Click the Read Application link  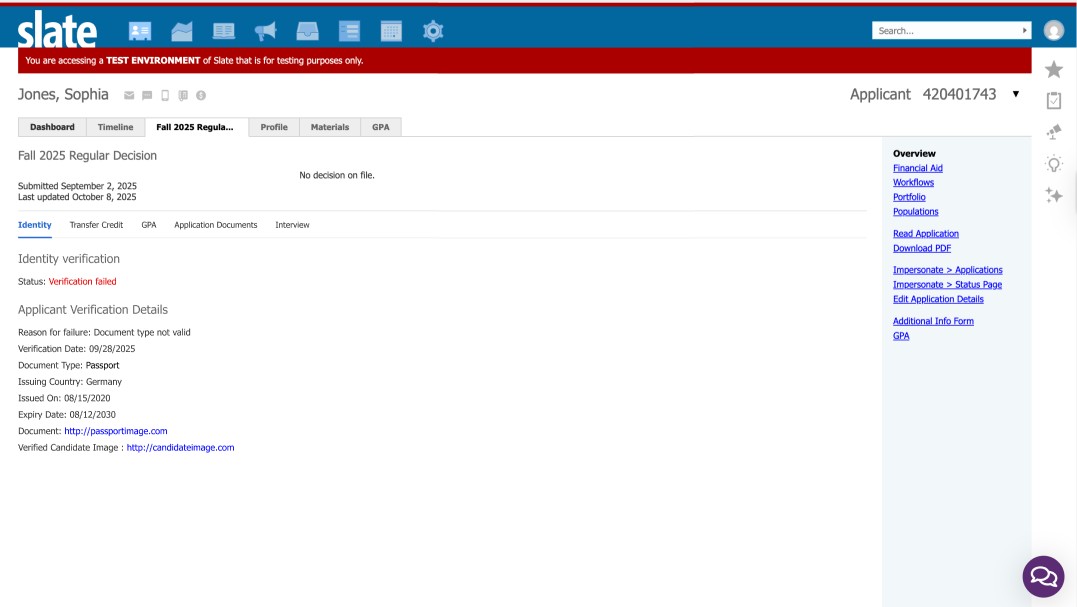(925, 234)
